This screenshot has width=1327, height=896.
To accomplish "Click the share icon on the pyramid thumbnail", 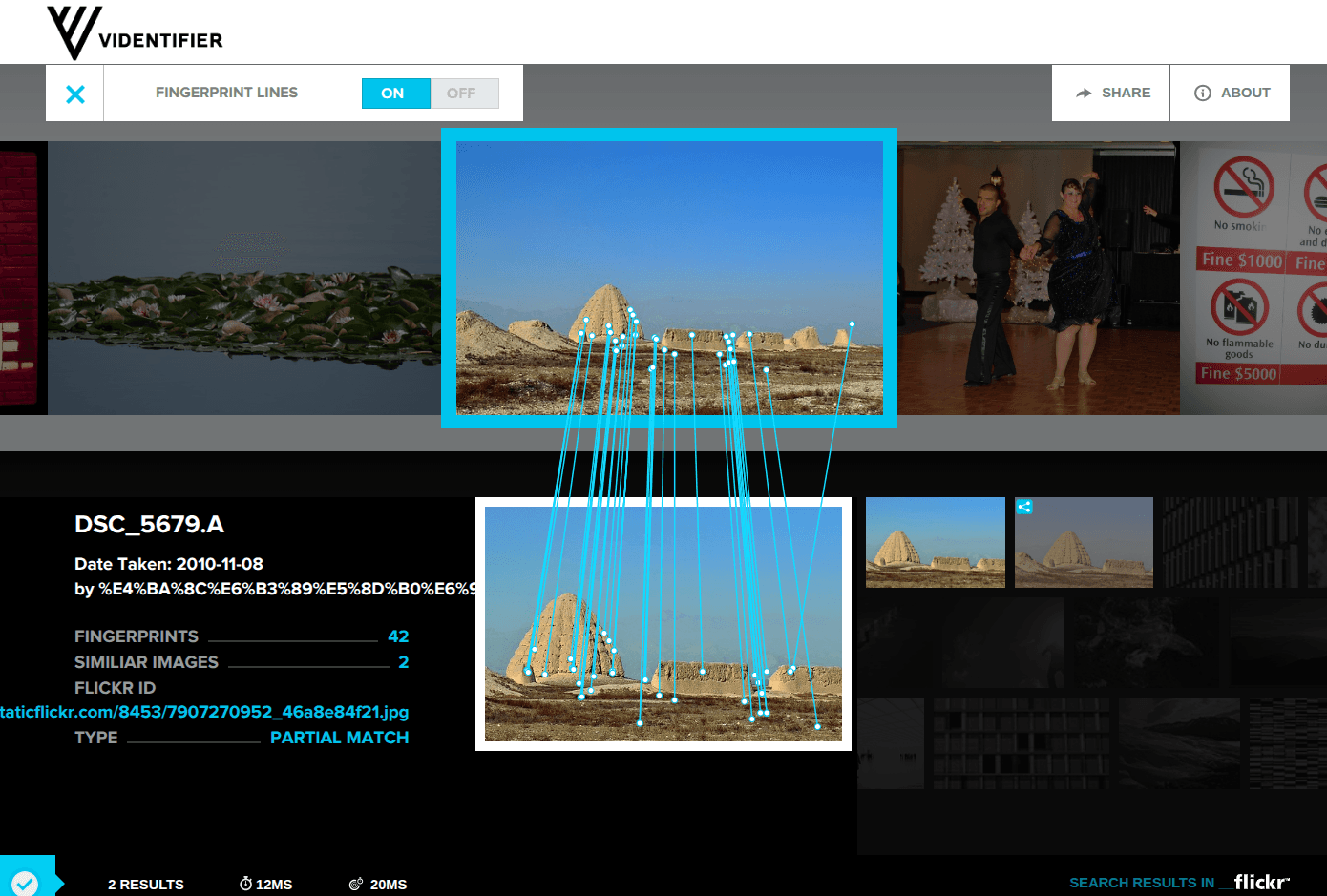I will point(1023,507).
